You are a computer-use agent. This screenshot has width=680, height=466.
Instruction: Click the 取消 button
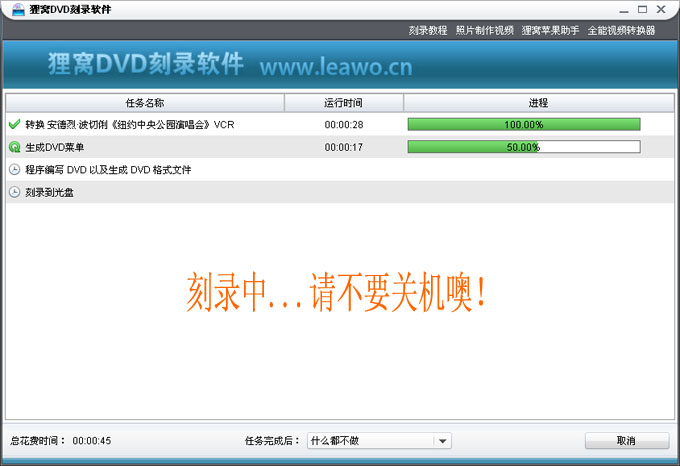click(627, 441)
